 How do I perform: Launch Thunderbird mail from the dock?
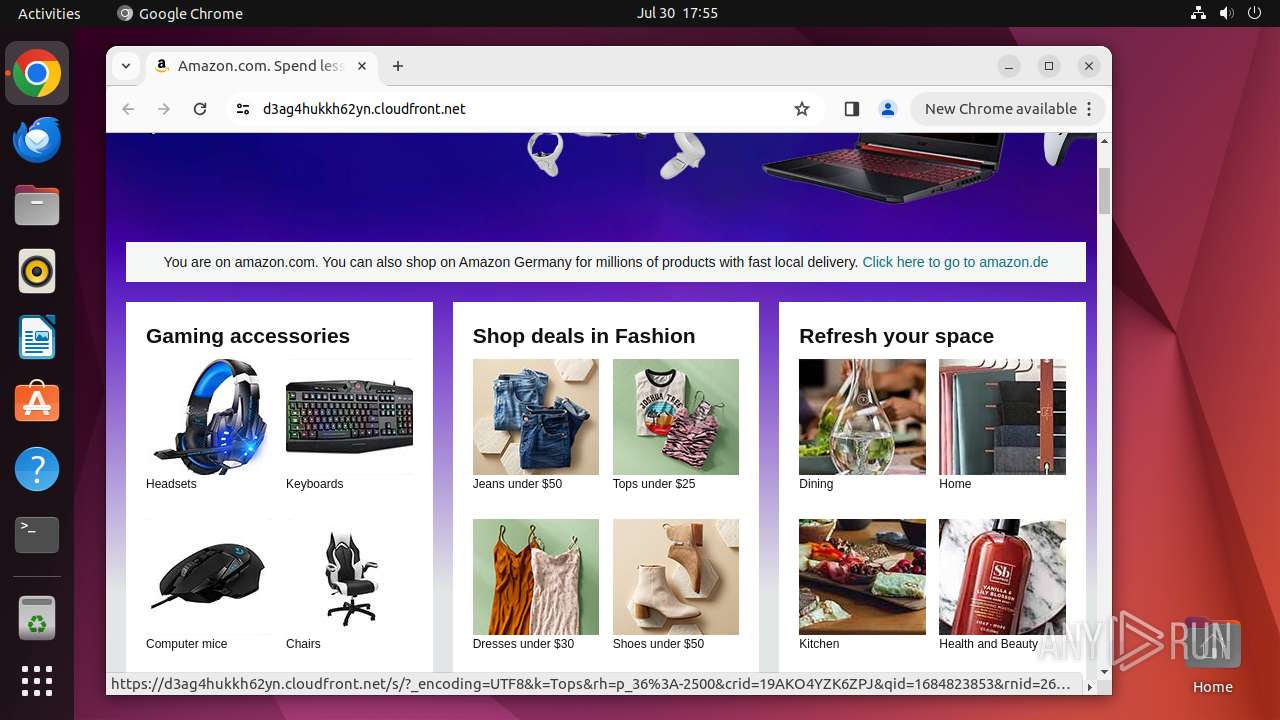[x=37, y=139]
